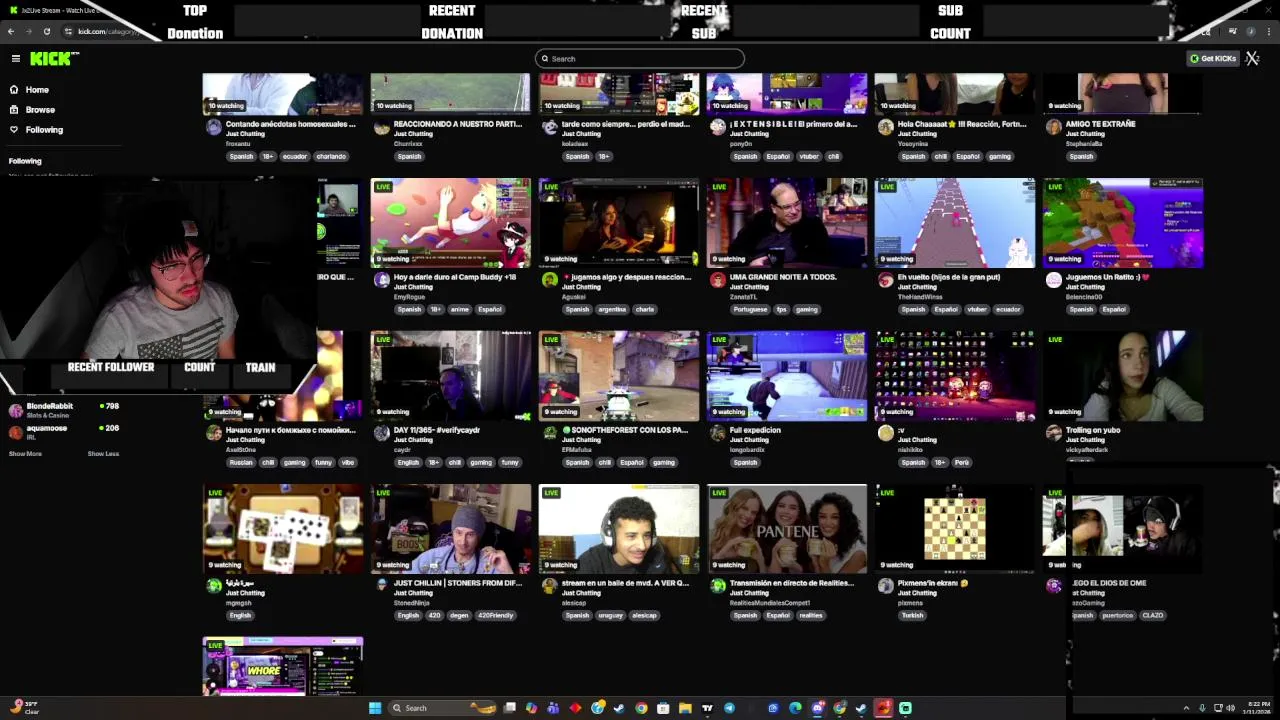Select the 420Friendly tag under StonedNinja
This screenshot has height=720, width=1280.
[x=496, y=616]
